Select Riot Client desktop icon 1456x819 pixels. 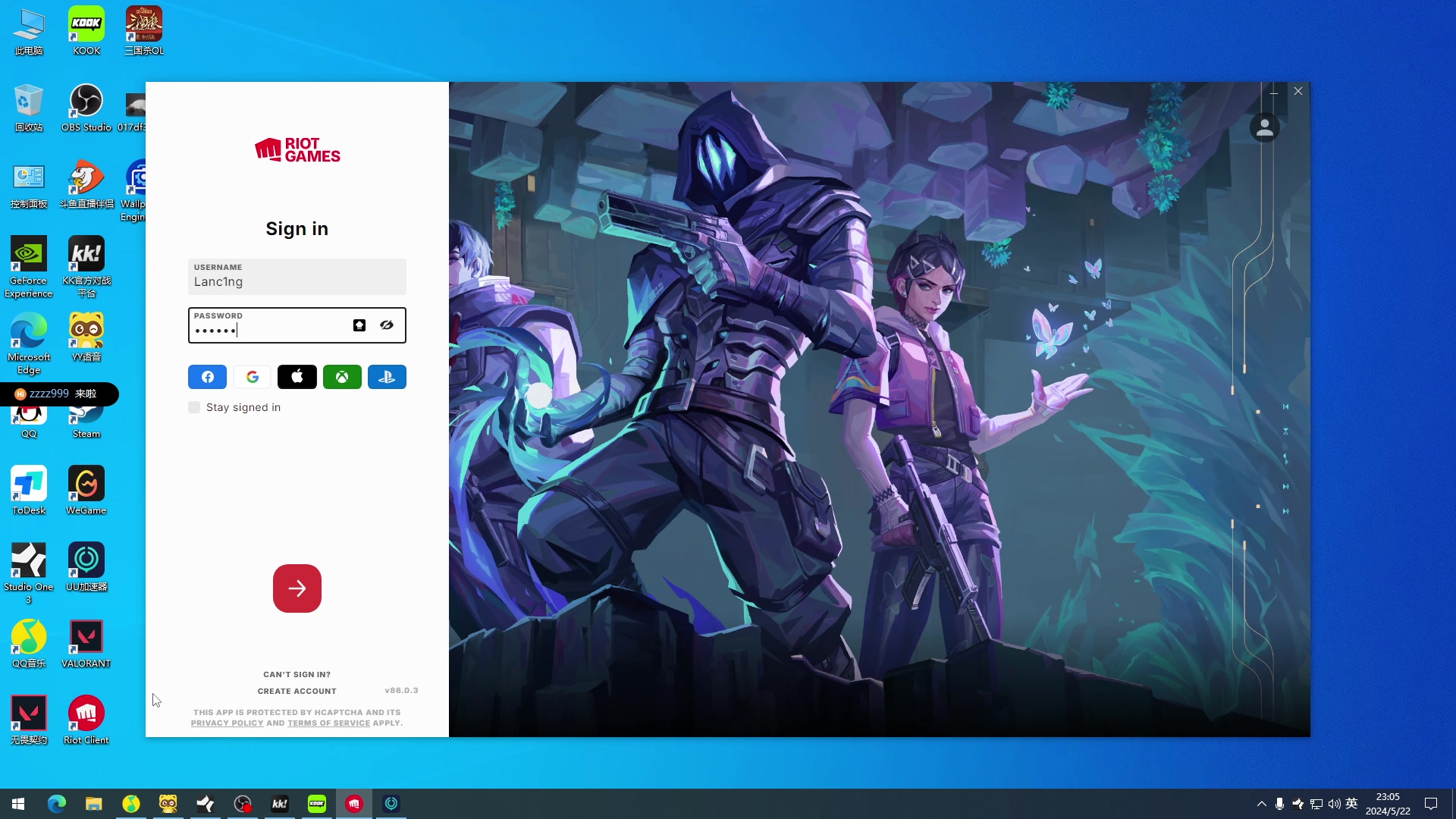click(86, 720)
